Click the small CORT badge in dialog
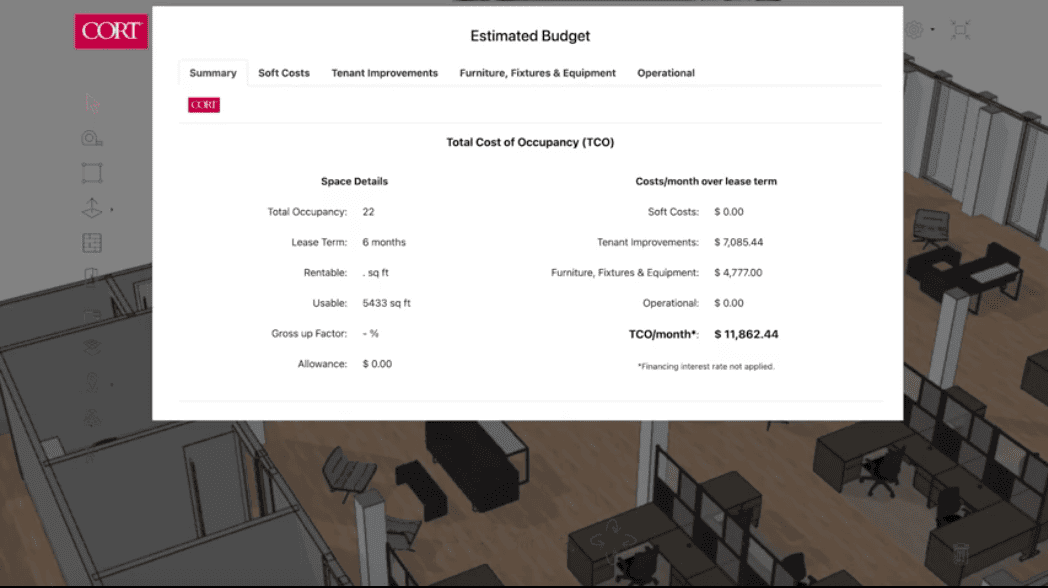The height and width of the screenshot is (588, 1048). (204, 105)
